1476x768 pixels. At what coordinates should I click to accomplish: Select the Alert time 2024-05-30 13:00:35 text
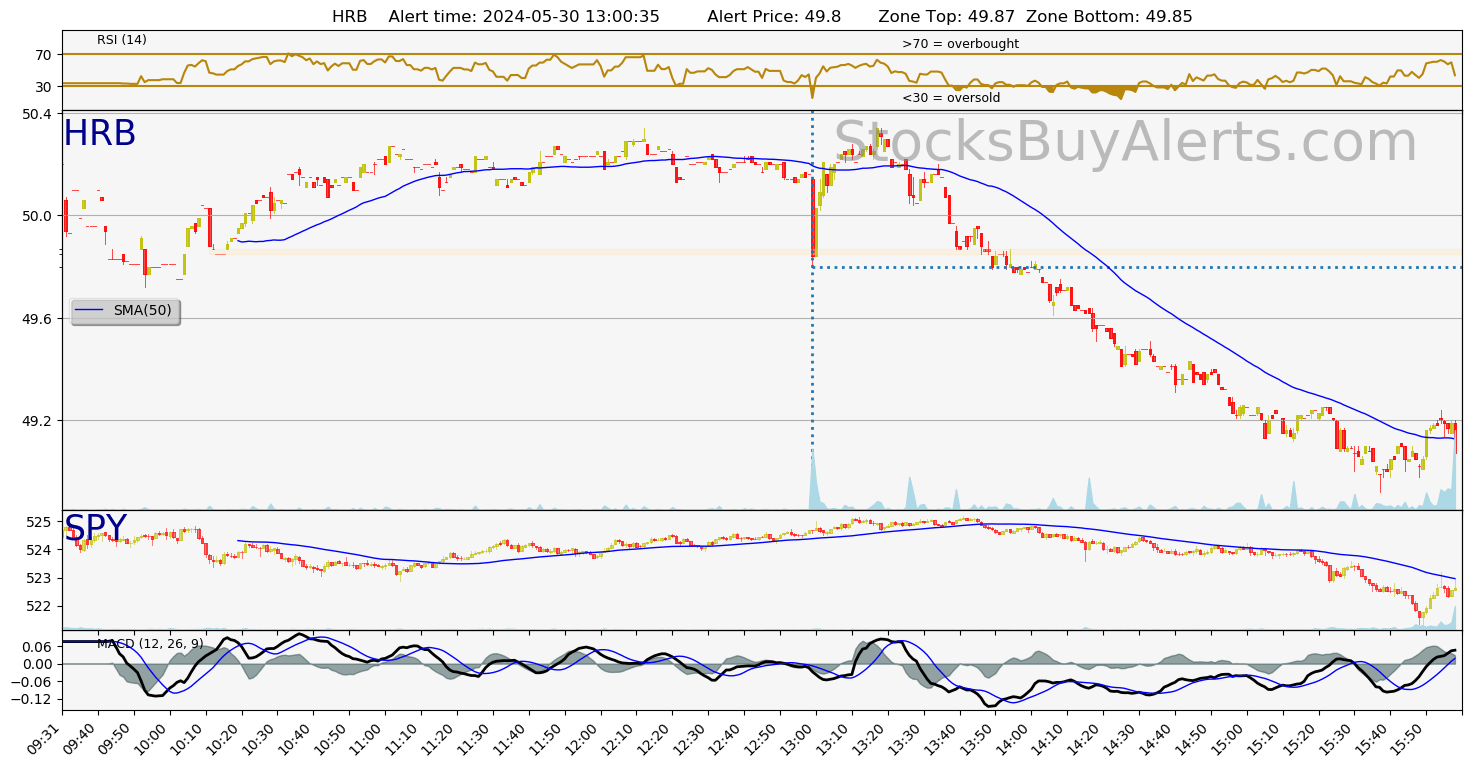524,17
